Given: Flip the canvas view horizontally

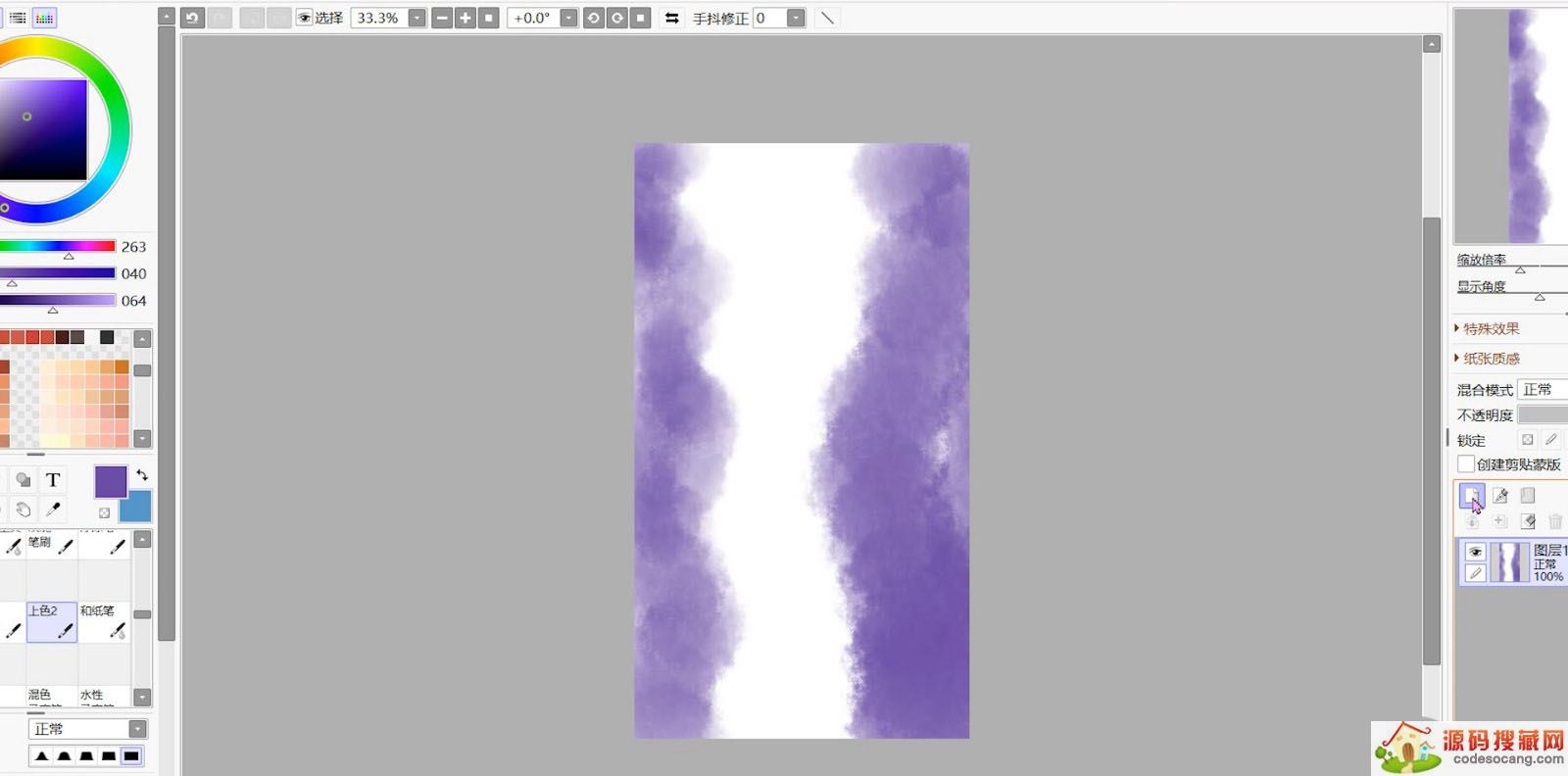Looking at the screenshot, I should pos(671,18).
